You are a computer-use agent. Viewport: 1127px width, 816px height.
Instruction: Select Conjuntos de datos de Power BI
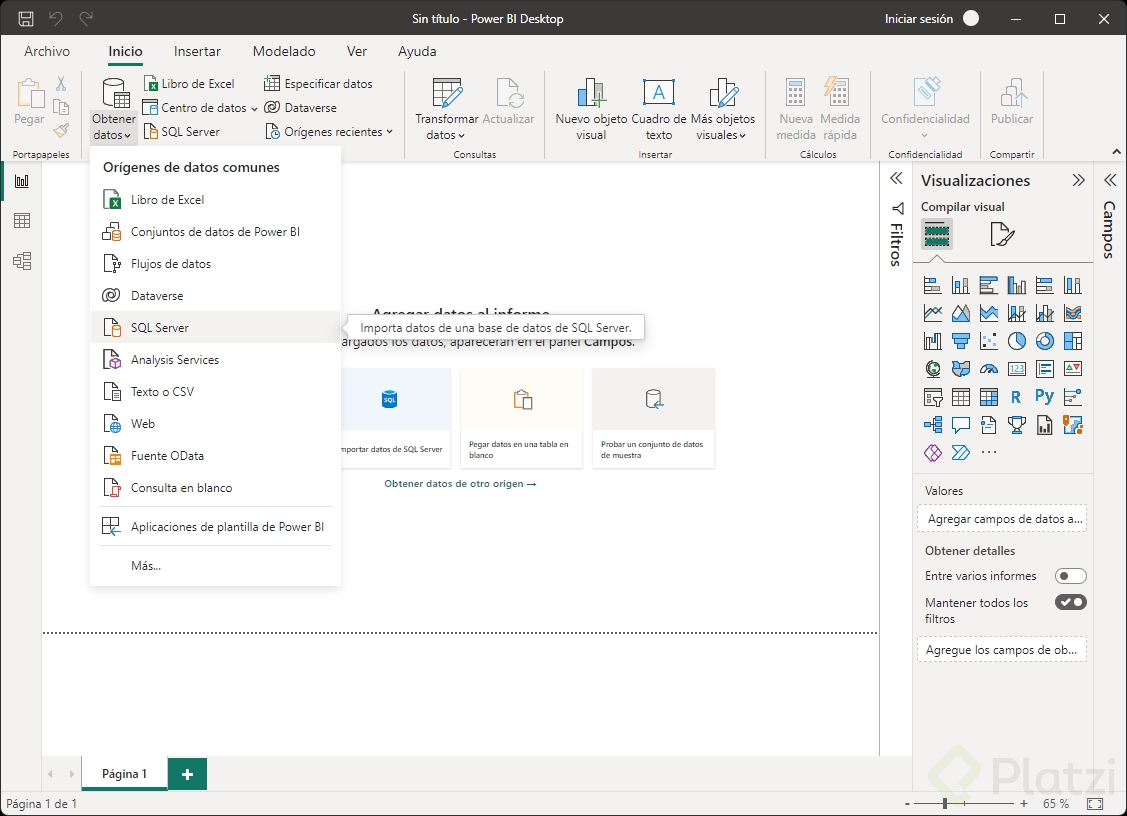tap(215, 231)
